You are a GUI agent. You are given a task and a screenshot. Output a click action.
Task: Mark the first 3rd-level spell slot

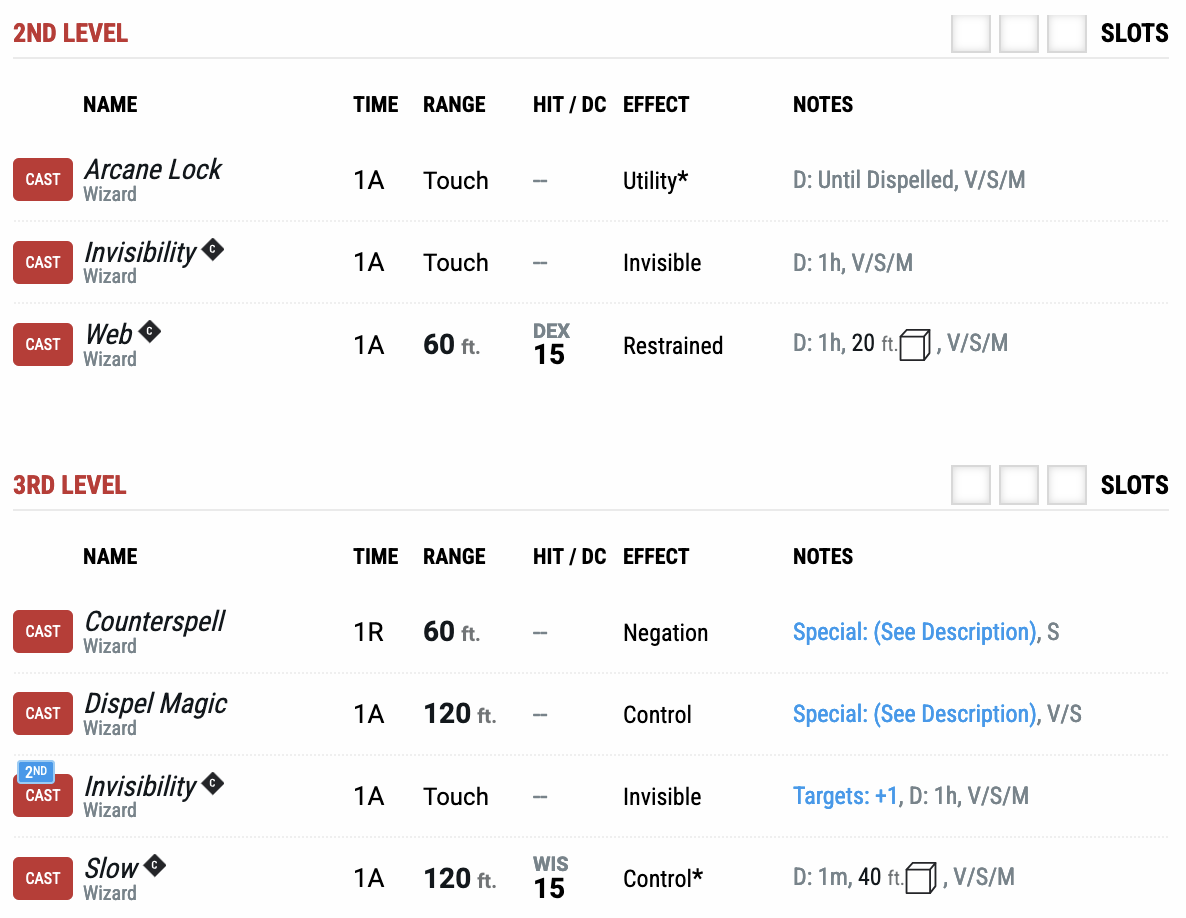tap(971, 486)
